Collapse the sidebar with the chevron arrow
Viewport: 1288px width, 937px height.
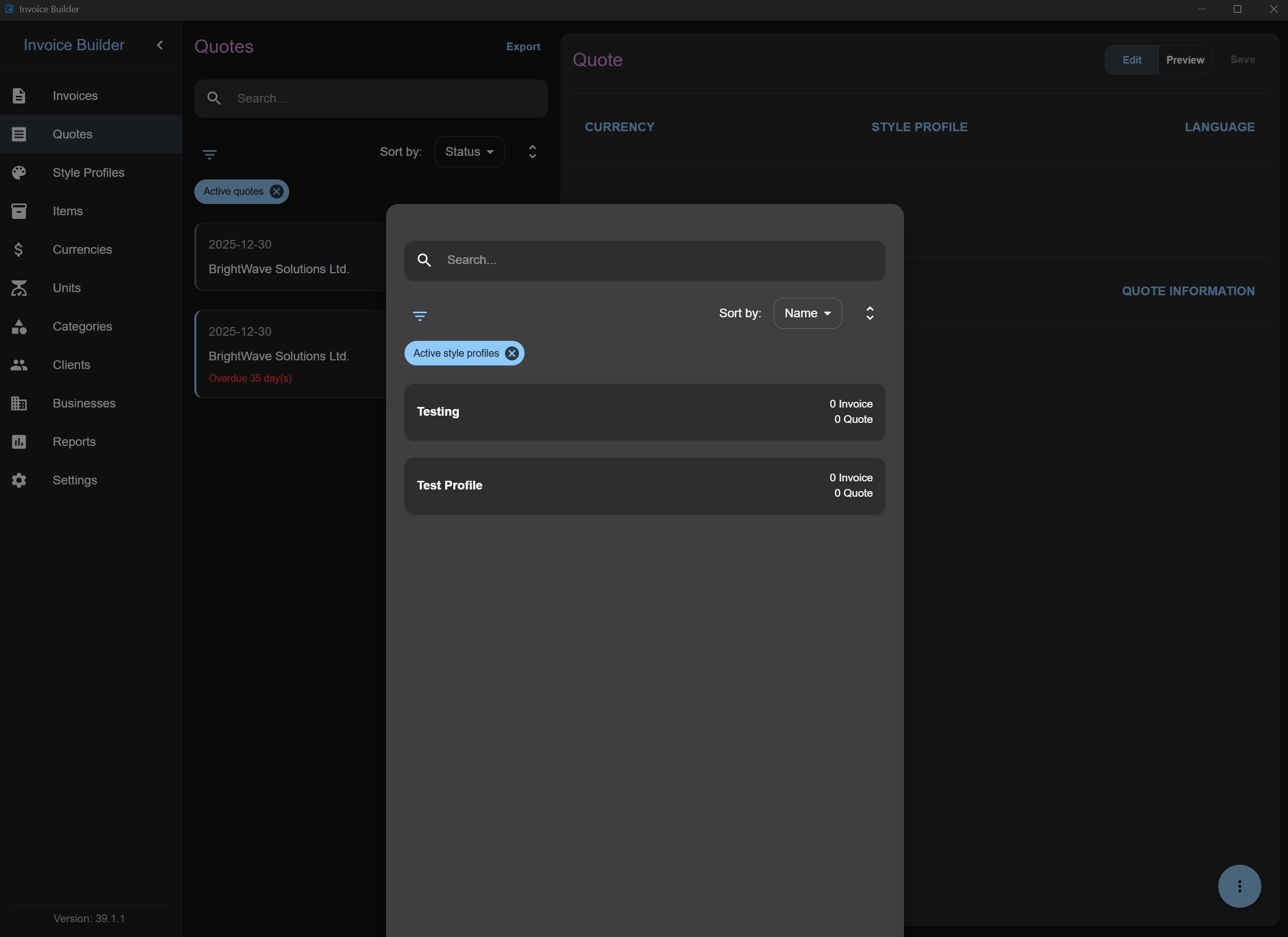click(159, 45)
